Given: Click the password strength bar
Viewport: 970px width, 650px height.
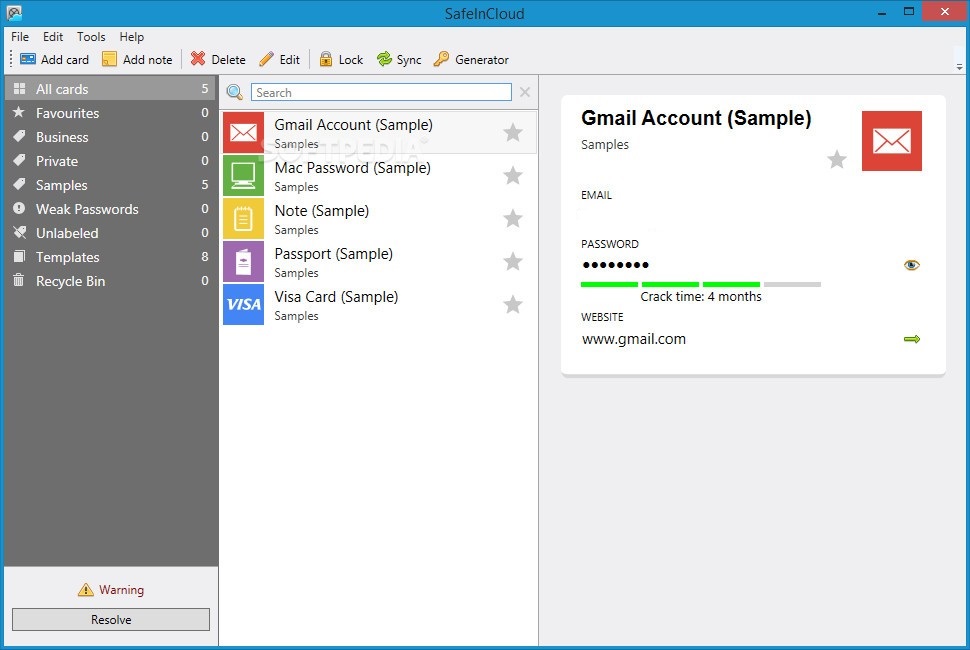Looking at the screenshot, I should [x=701, y=284].
